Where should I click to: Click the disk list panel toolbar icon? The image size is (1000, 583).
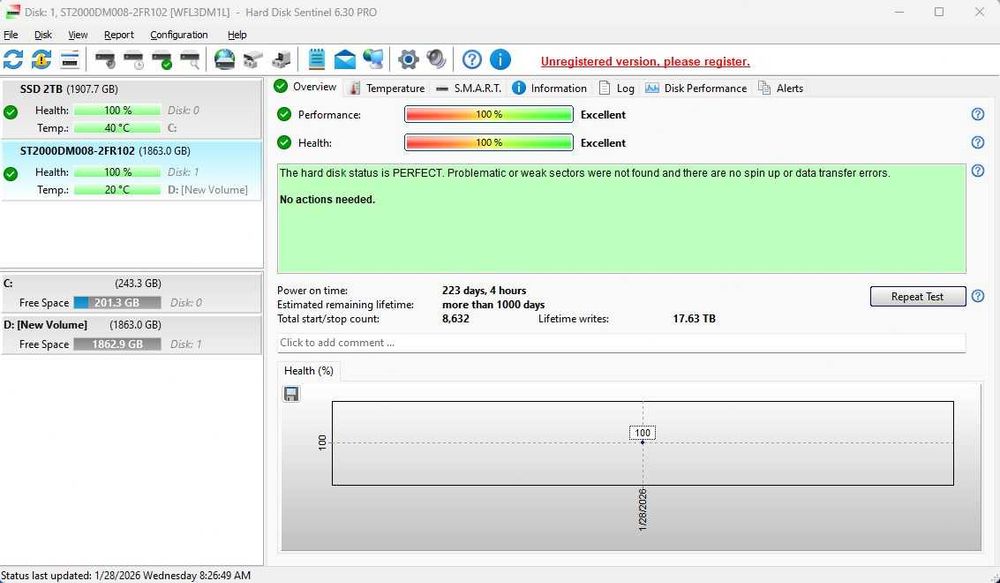click(x=70, y=60)
